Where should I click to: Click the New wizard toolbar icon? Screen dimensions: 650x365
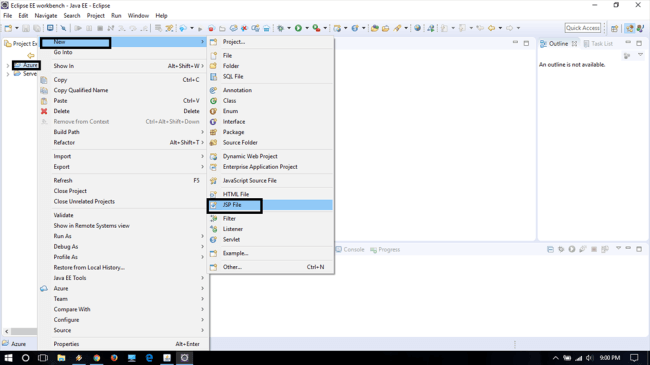(8, 28)
